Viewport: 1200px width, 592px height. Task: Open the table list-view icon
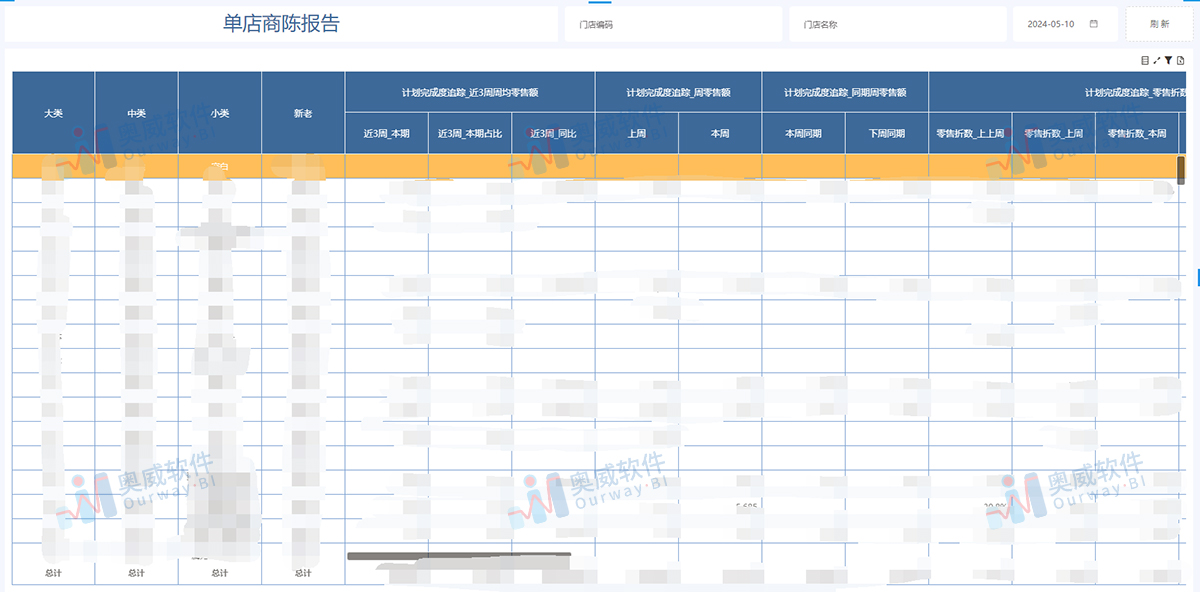(1145, 61)
